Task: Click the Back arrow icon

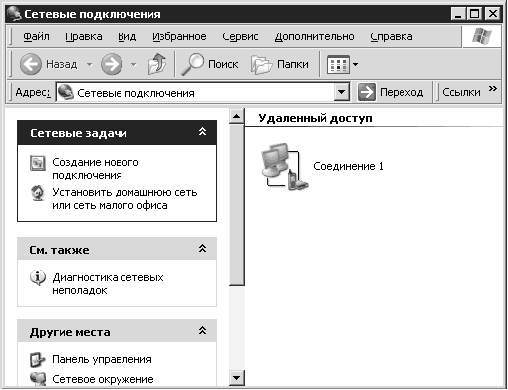Action: coord(30,64)
